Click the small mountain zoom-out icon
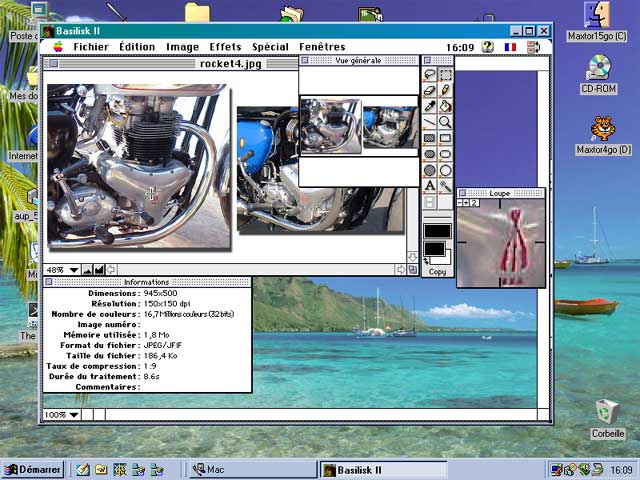This screenshot has height=480, width=640. pyautogui.click(x=87, y=270)
